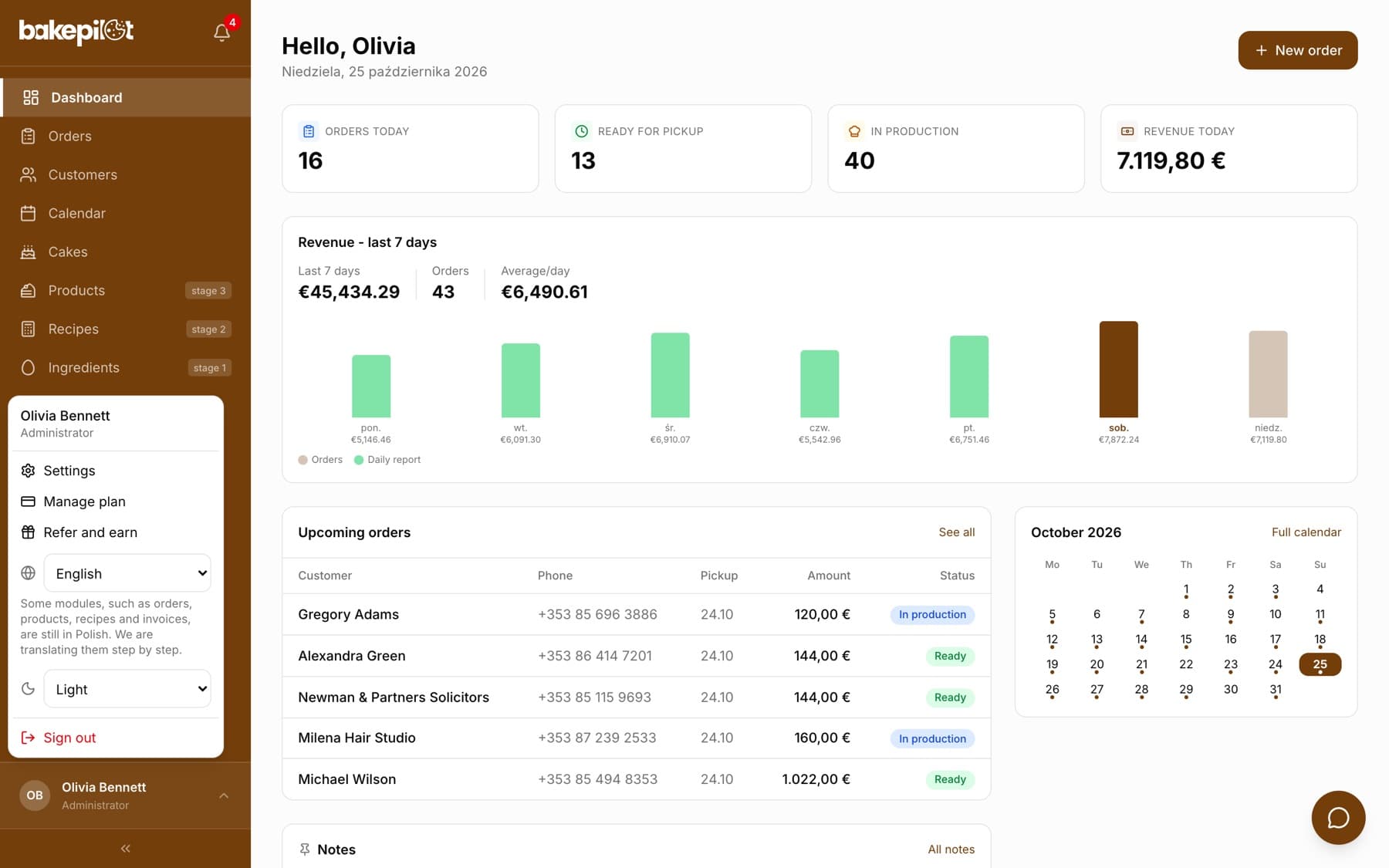Open the Light theme dropdown
1389x868 pixels.
127,689
